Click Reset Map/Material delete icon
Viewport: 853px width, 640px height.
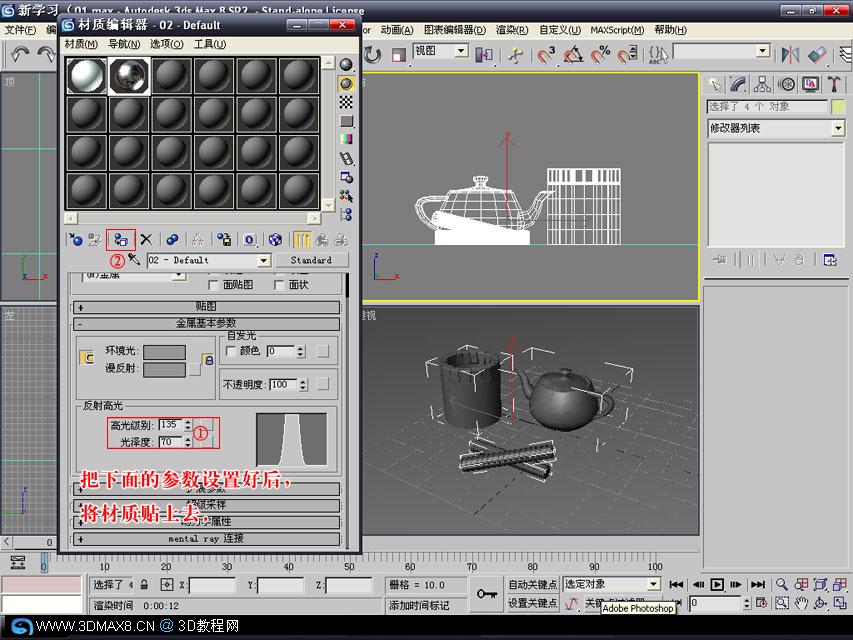coord(146,239)
